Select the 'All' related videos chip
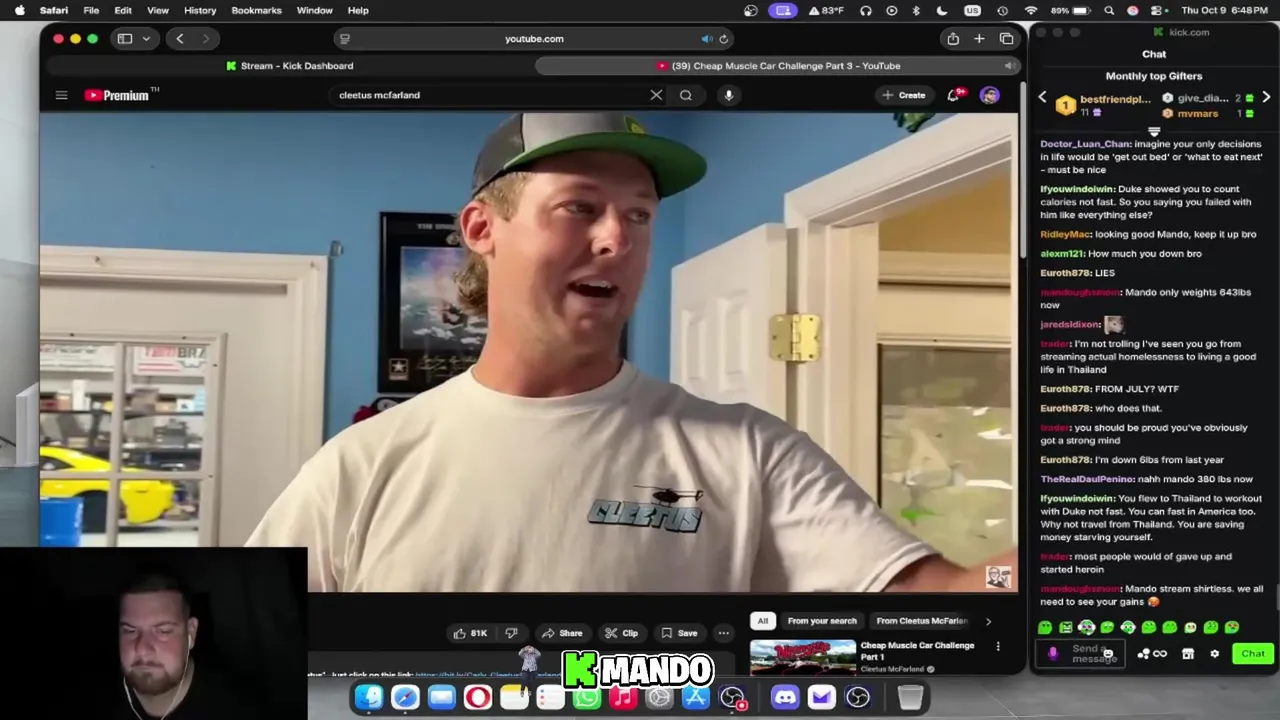 tap(762, 621)
